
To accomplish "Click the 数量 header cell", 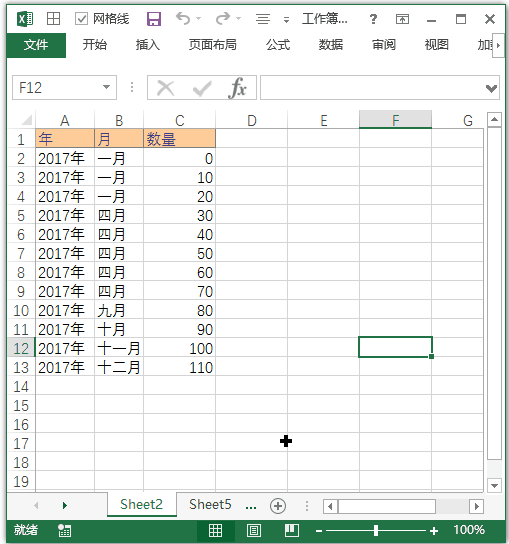I will point(179,139).
